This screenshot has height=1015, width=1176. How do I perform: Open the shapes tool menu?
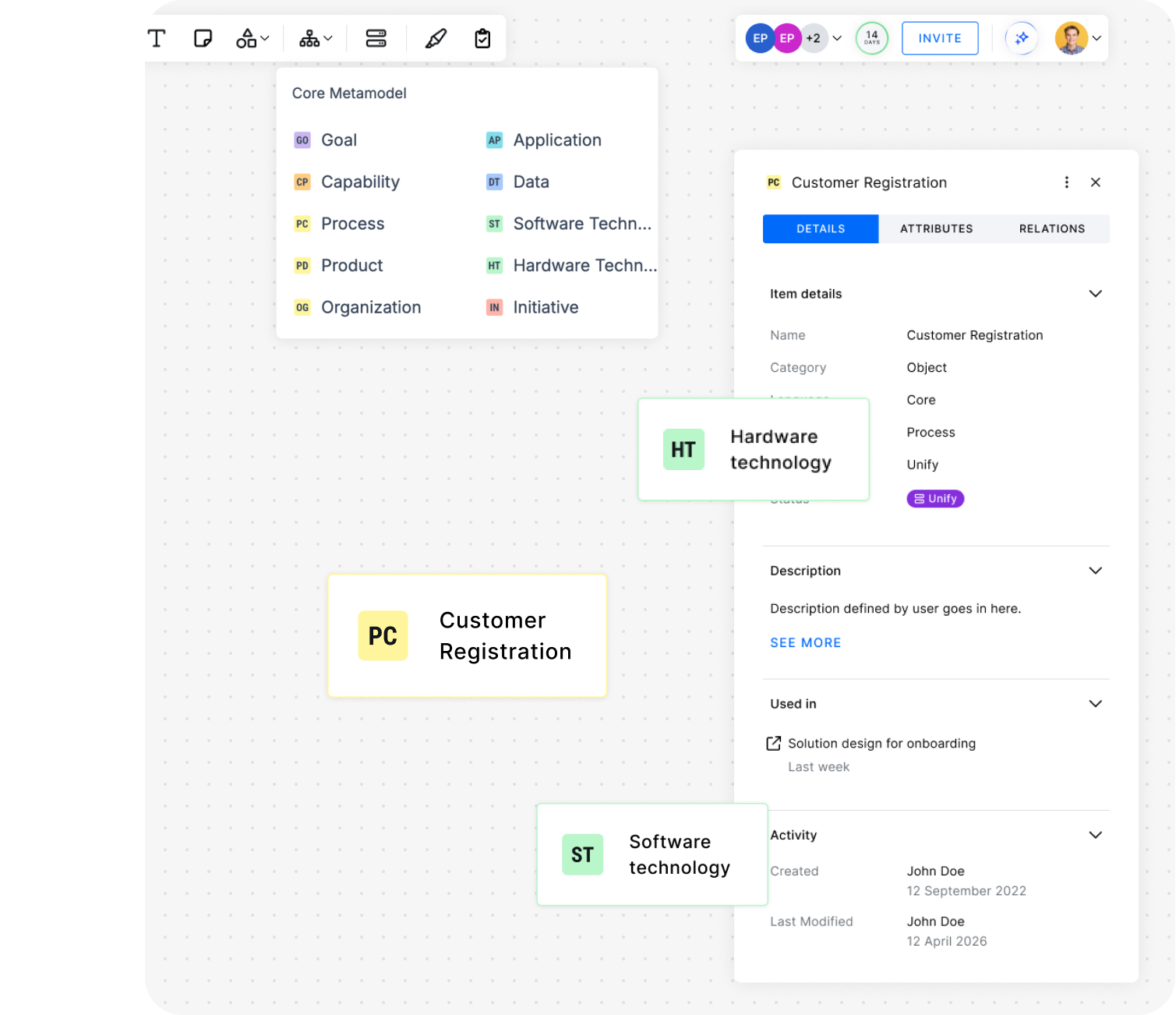pos(253,38)
